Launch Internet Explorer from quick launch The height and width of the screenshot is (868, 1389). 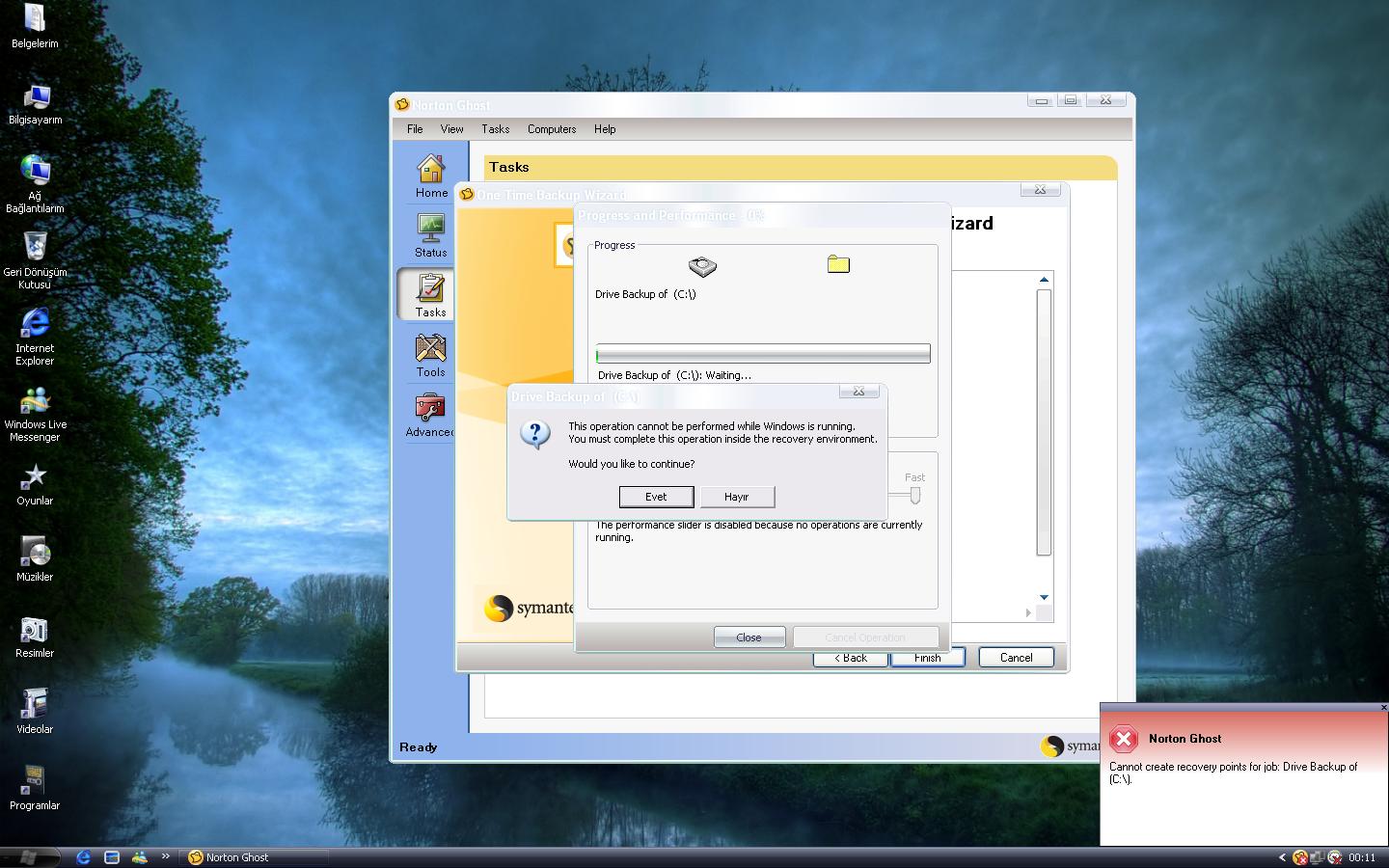tap(84, 857)
